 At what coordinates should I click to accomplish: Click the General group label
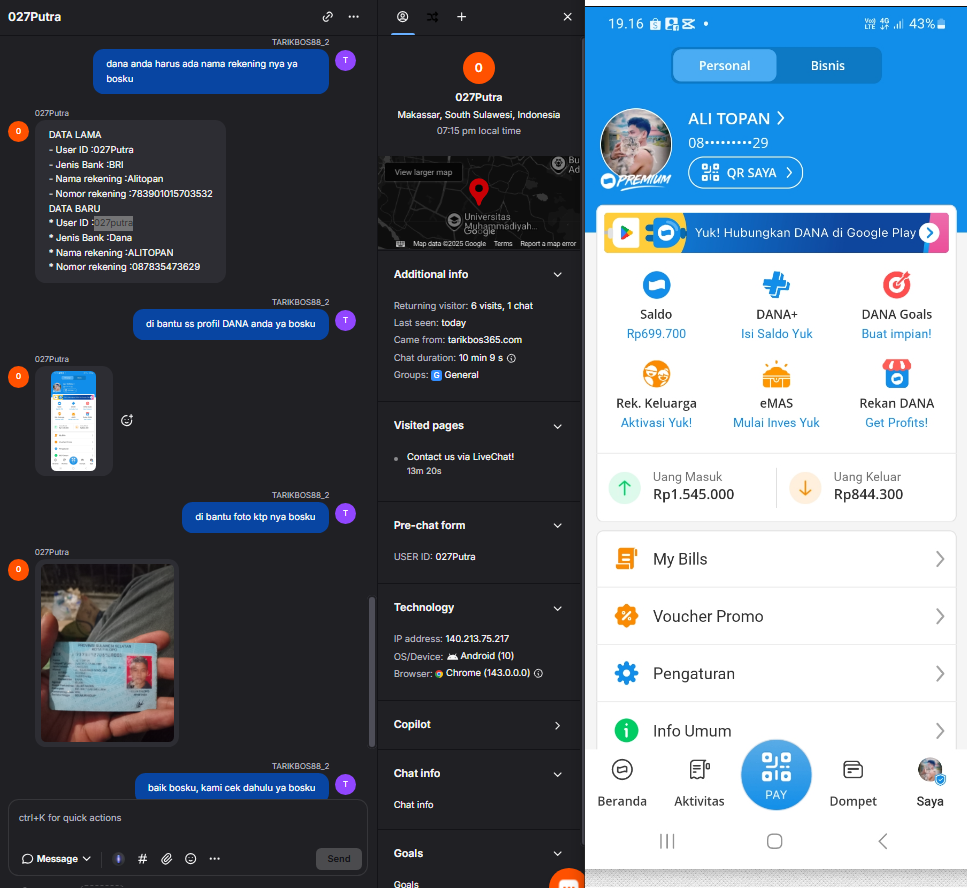pos(461,375)
